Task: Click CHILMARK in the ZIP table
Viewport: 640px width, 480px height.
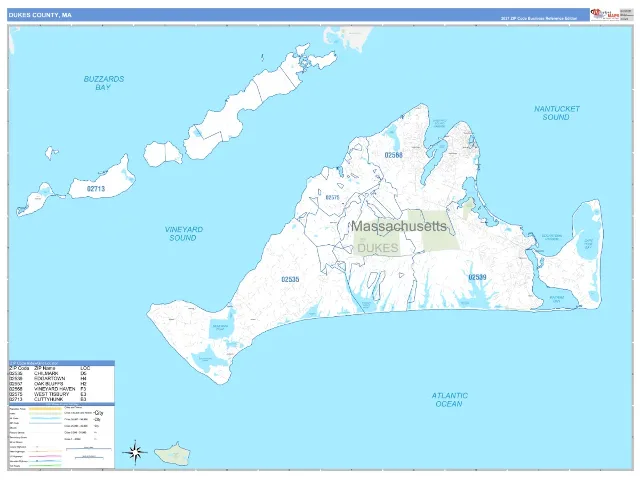Action: pos(46,373)
